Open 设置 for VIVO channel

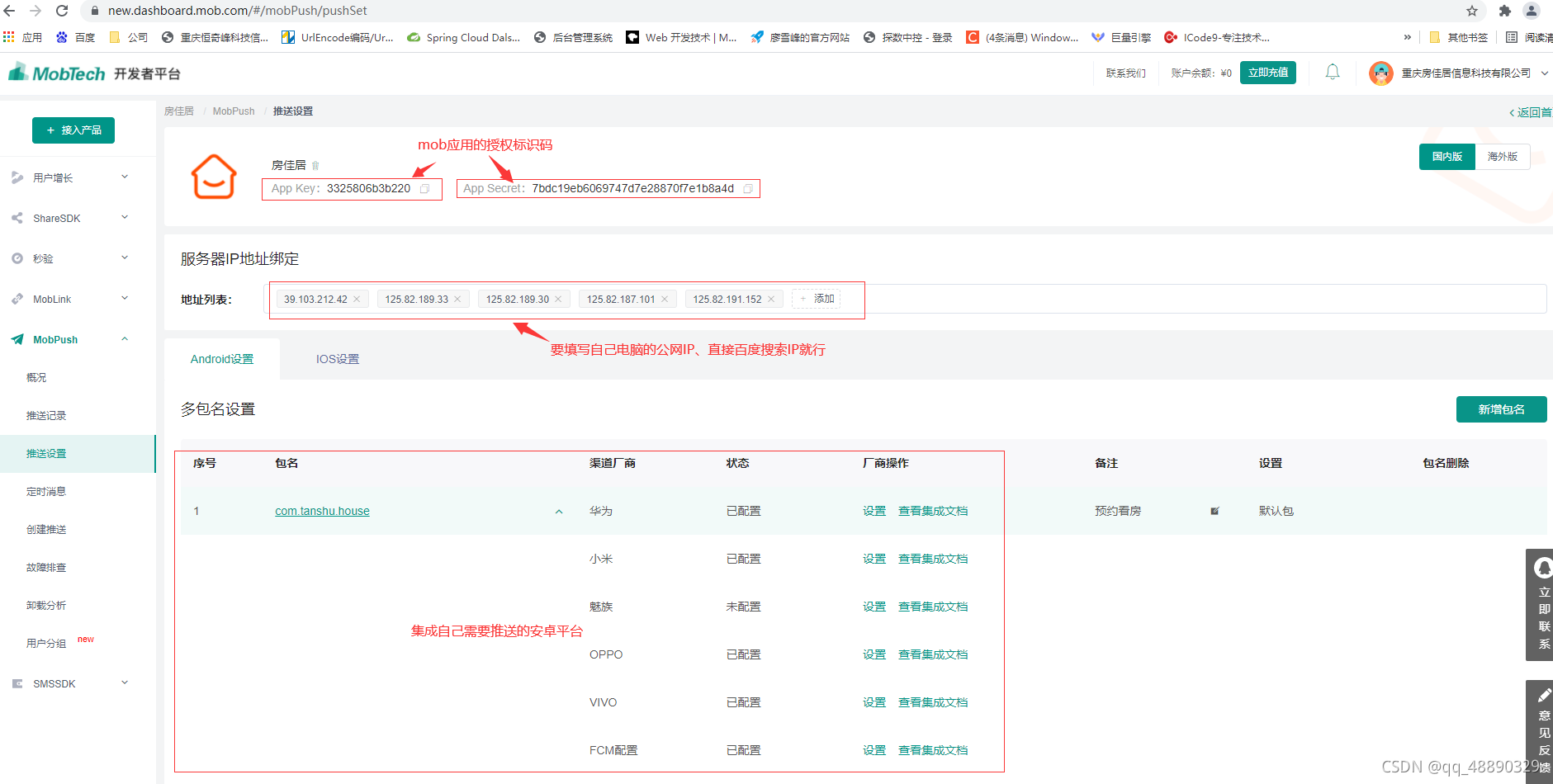tap(874, 703)
